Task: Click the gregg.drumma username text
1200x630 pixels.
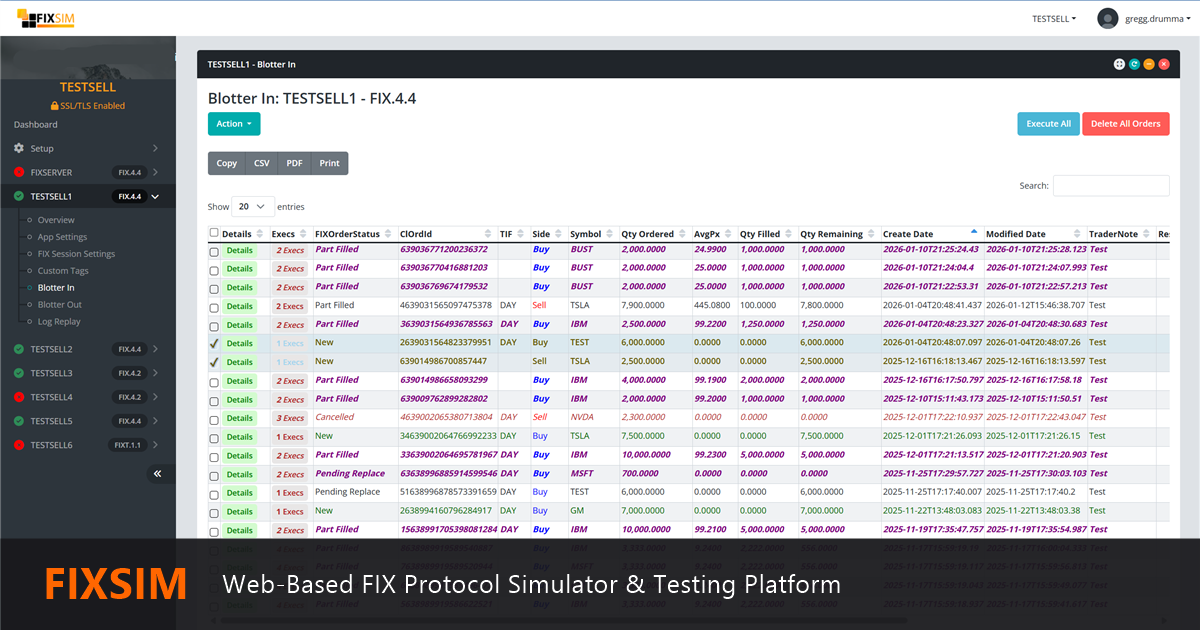Action: point(1153,18)
